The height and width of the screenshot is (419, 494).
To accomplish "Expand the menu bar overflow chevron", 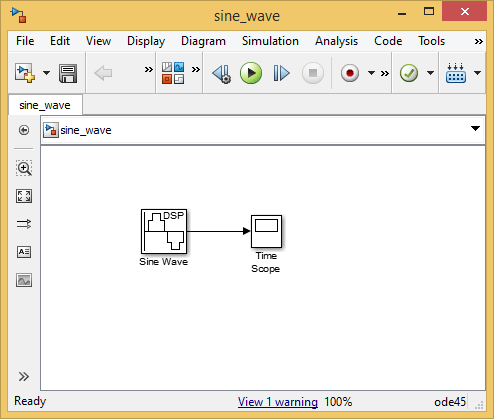I will [479, 42].
